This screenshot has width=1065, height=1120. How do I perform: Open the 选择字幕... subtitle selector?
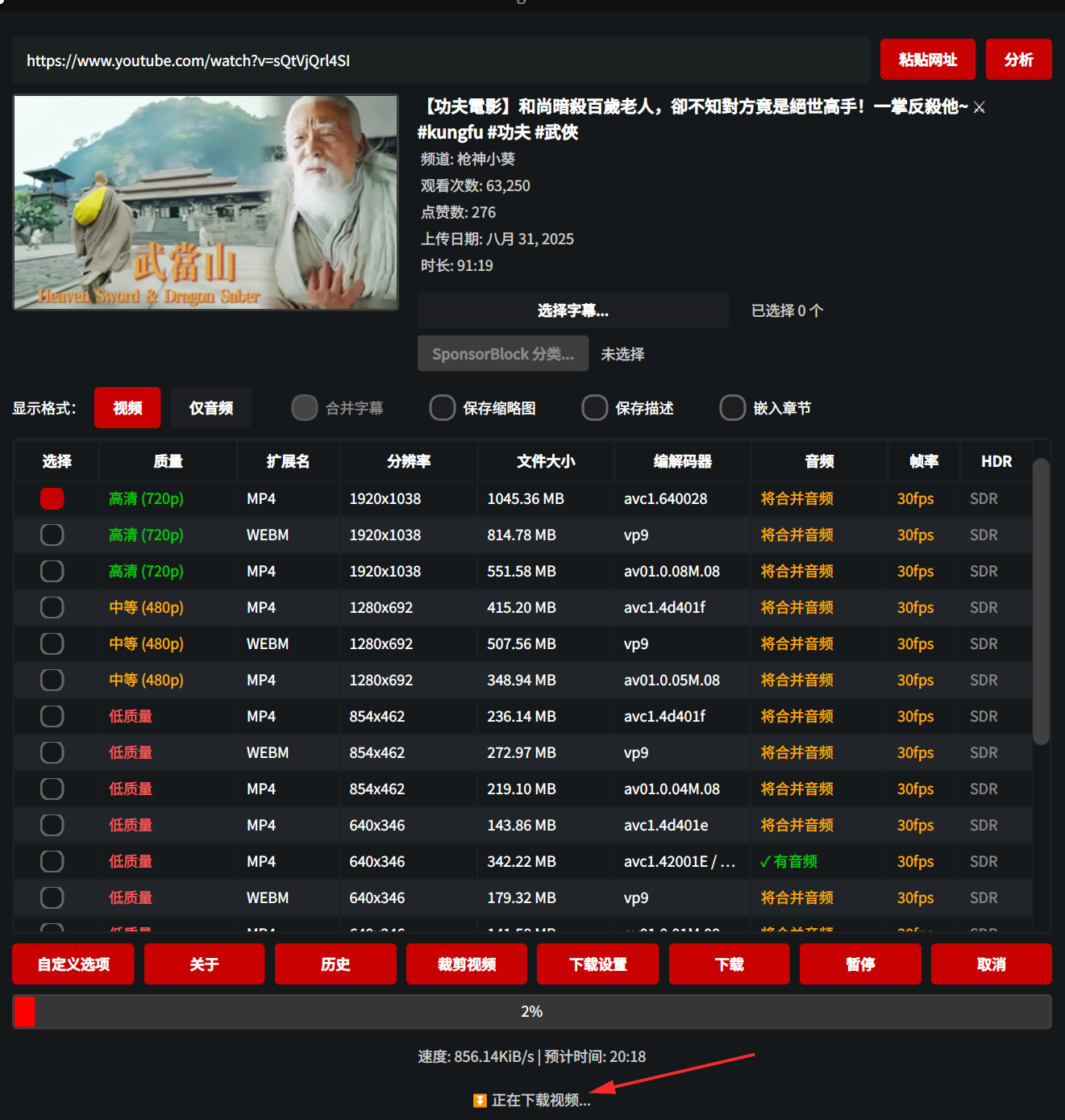(x=573, y=310)
